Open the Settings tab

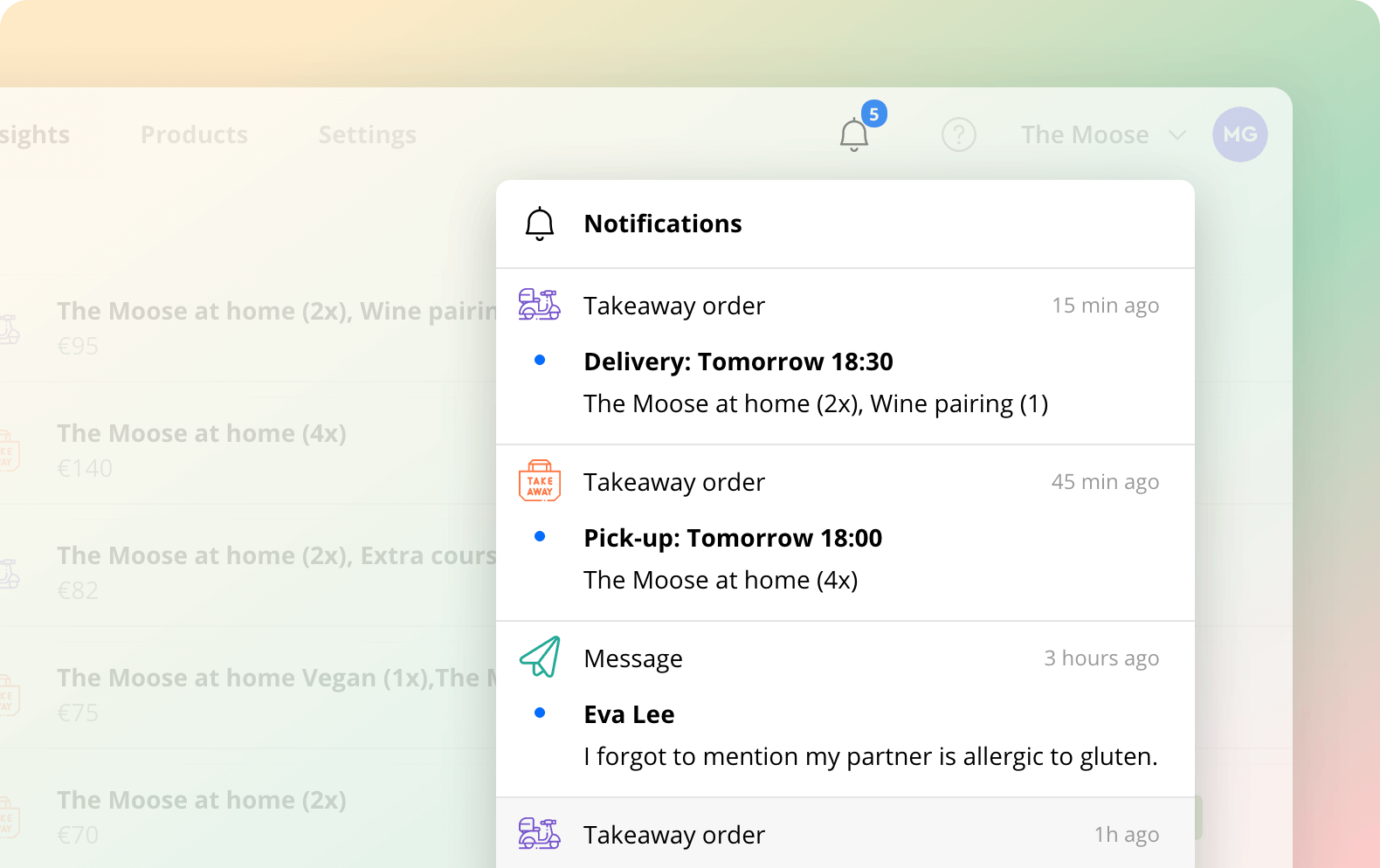(x=367, y=135)
